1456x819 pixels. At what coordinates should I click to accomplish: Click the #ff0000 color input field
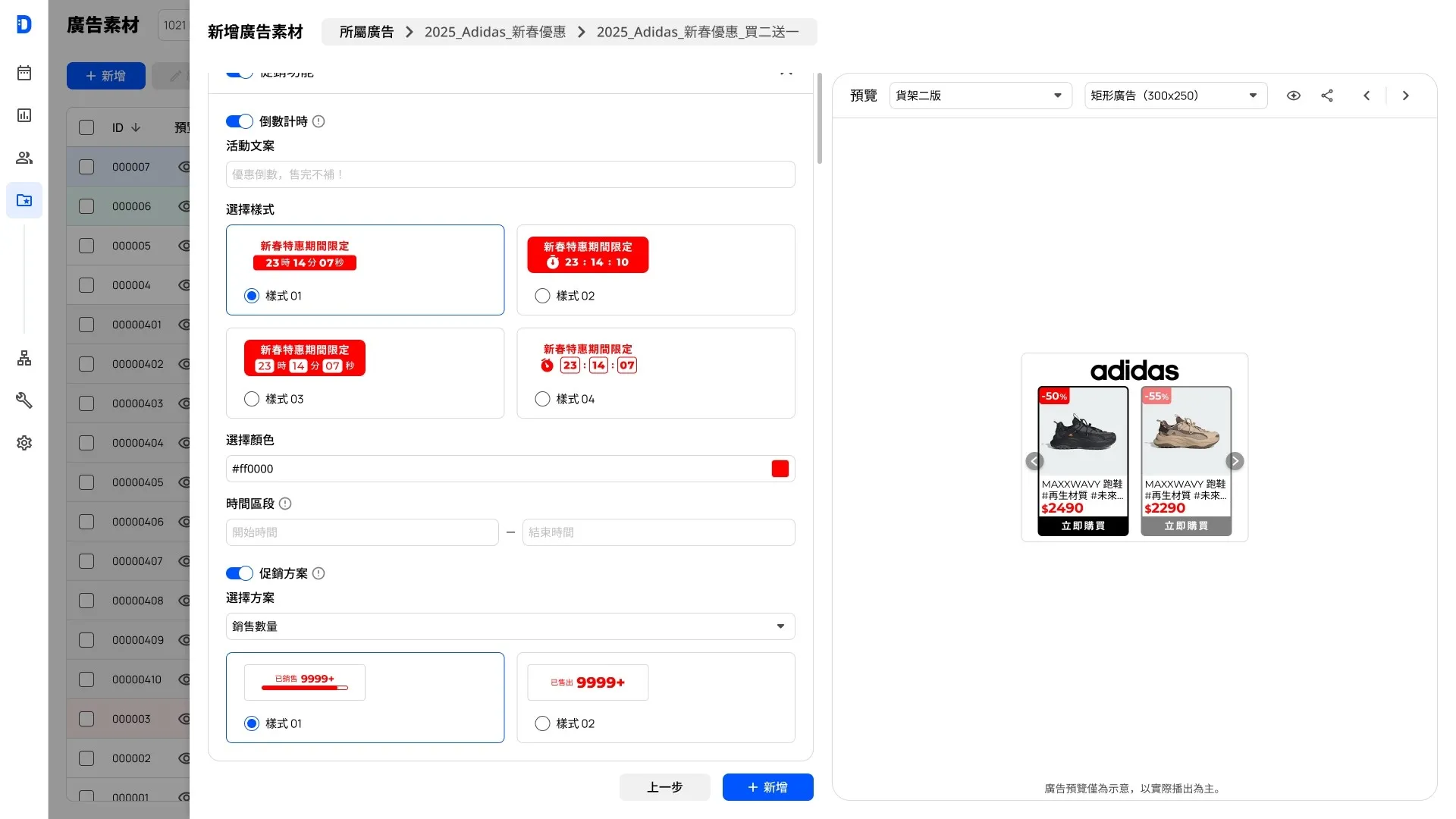[x=510, y=469]
